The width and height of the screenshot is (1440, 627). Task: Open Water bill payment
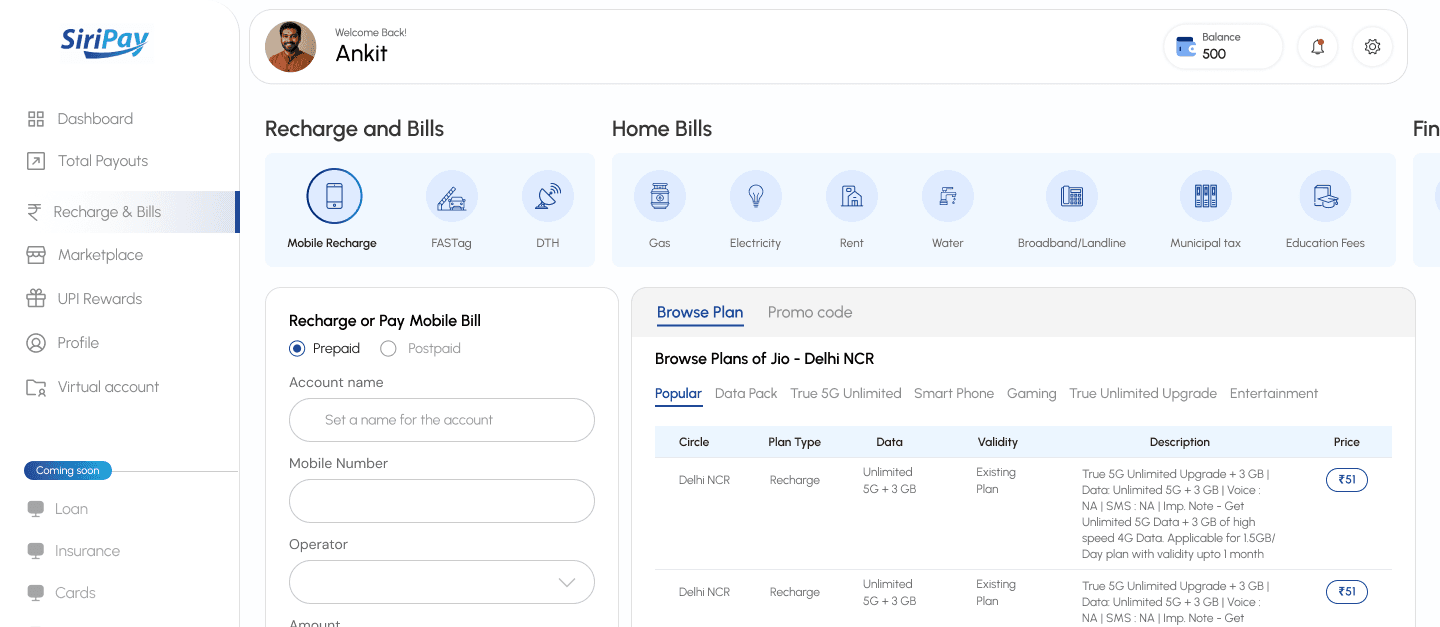(947, 196)
